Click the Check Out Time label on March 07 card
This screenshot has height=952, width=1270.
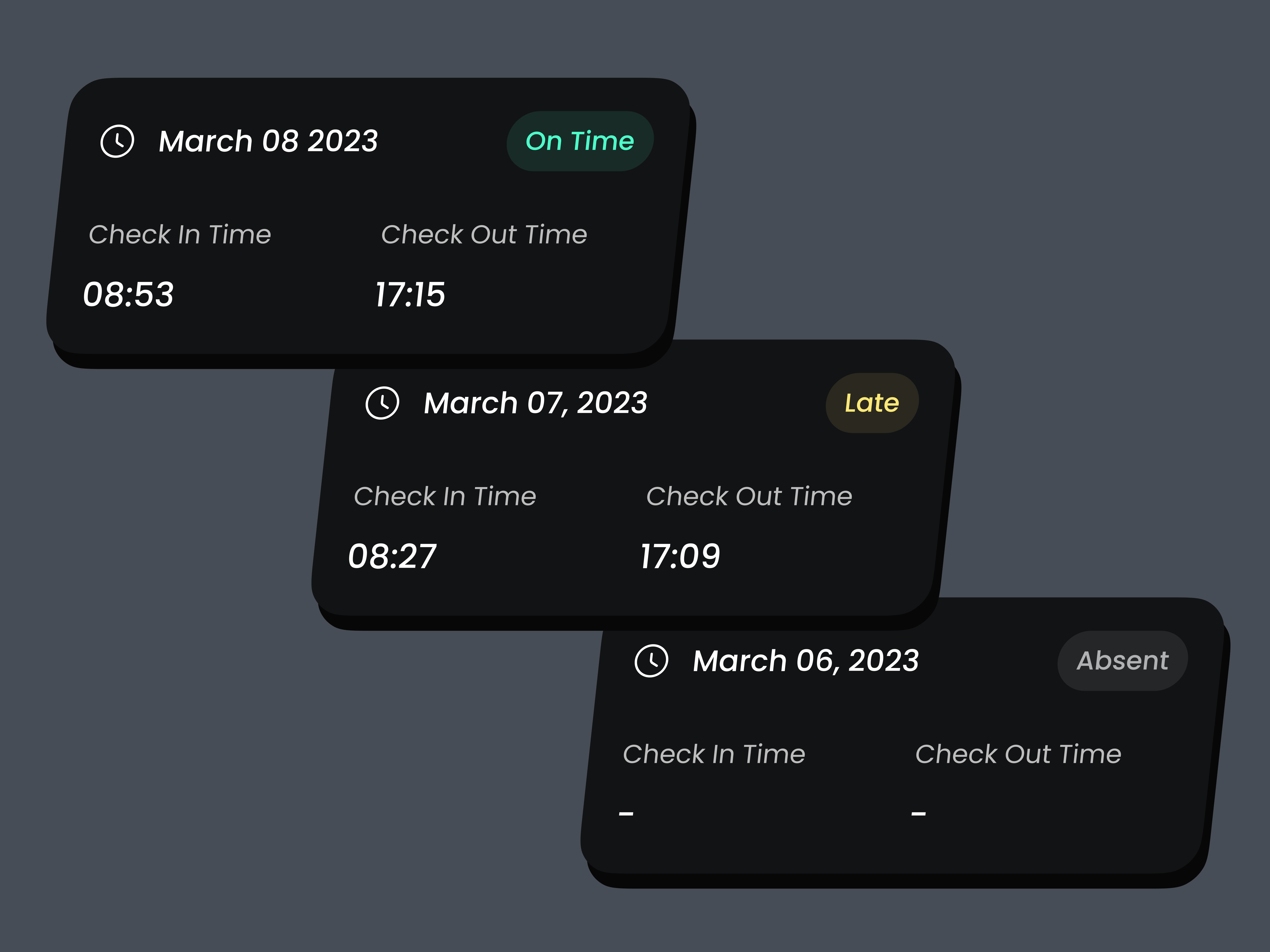(749, 496)
